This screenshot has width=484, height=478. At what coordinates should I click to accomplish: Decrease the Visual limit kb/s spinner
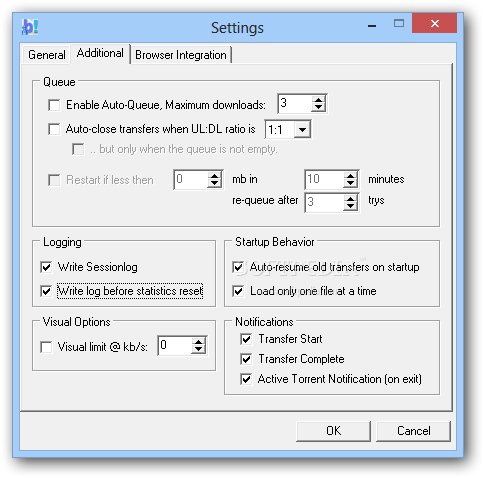click(x=199, y=349)
